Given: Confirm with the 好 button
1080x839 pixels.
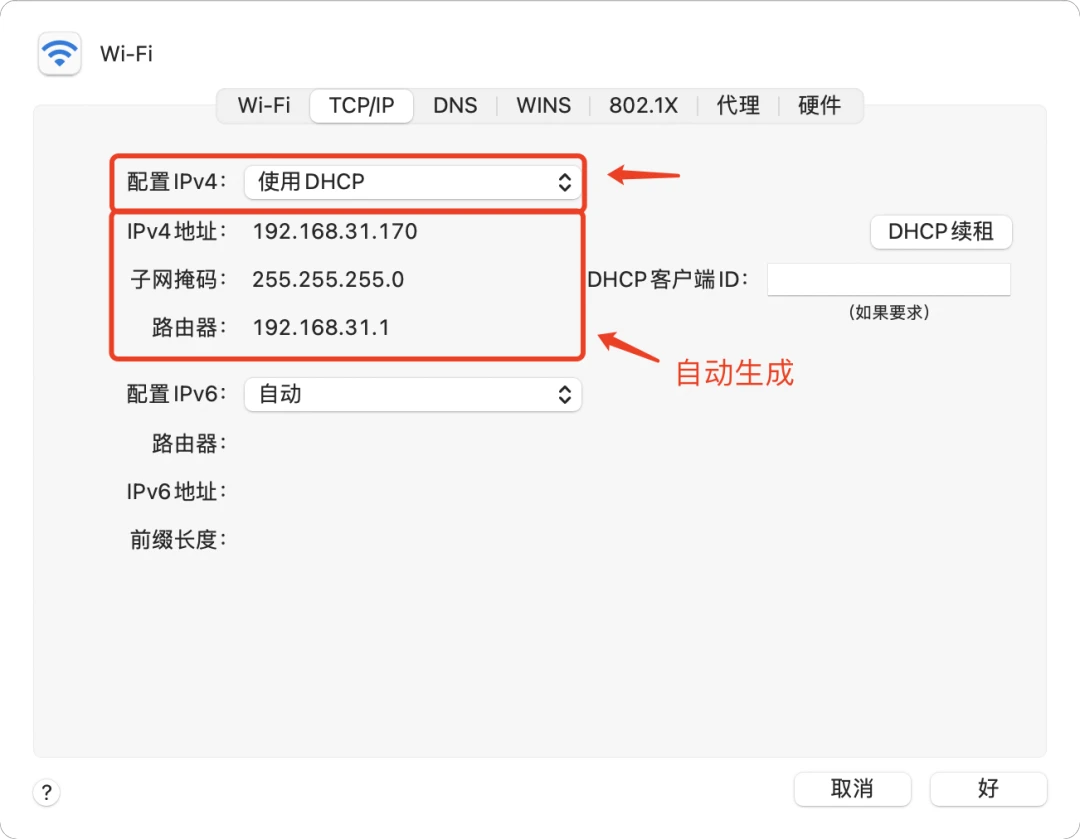Looking at the screenshot, I should click(x=988, y=789).
